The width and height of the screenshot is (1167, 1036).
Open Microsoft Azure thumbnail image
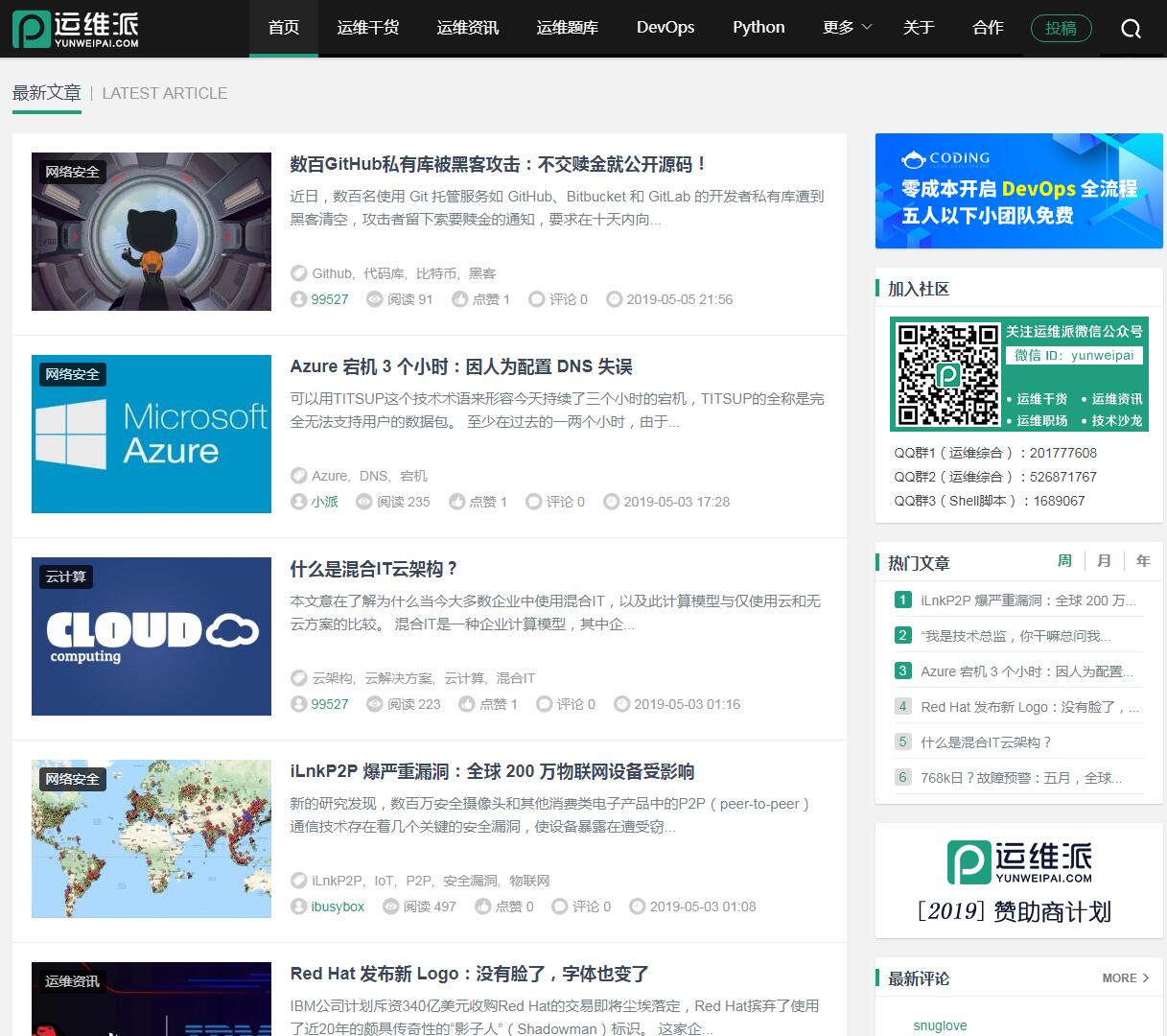click(x=152, y=434)
